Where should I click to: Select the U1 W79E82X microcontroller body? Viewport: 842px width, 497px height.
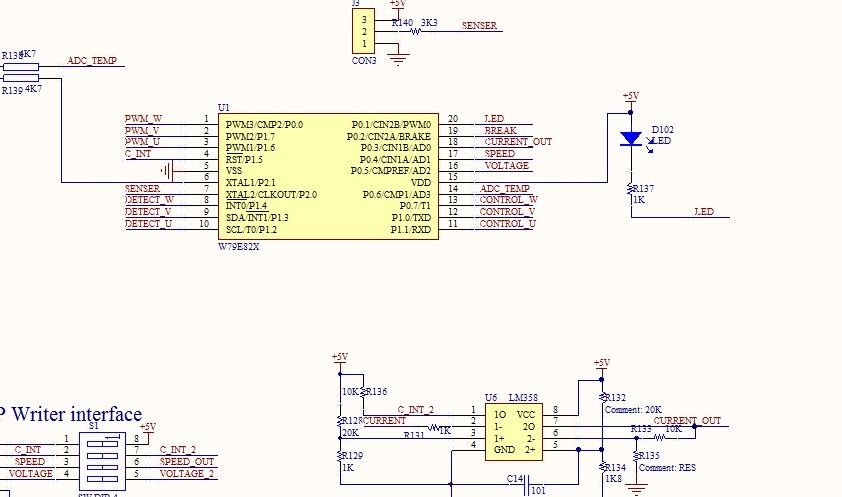point(328,176)
